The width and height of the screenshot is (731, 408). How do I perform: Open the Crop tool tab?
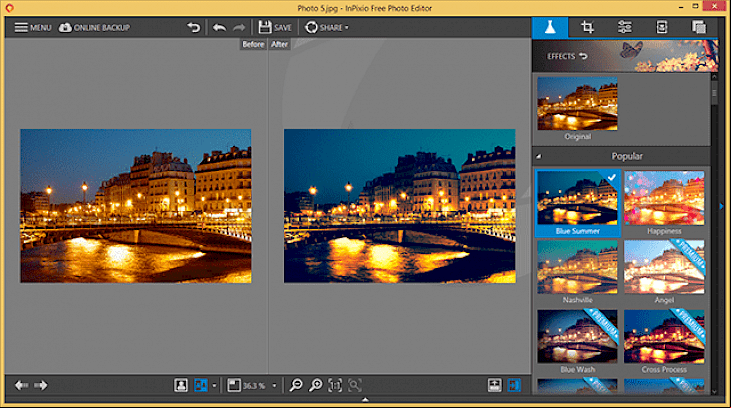pos(587,28)
